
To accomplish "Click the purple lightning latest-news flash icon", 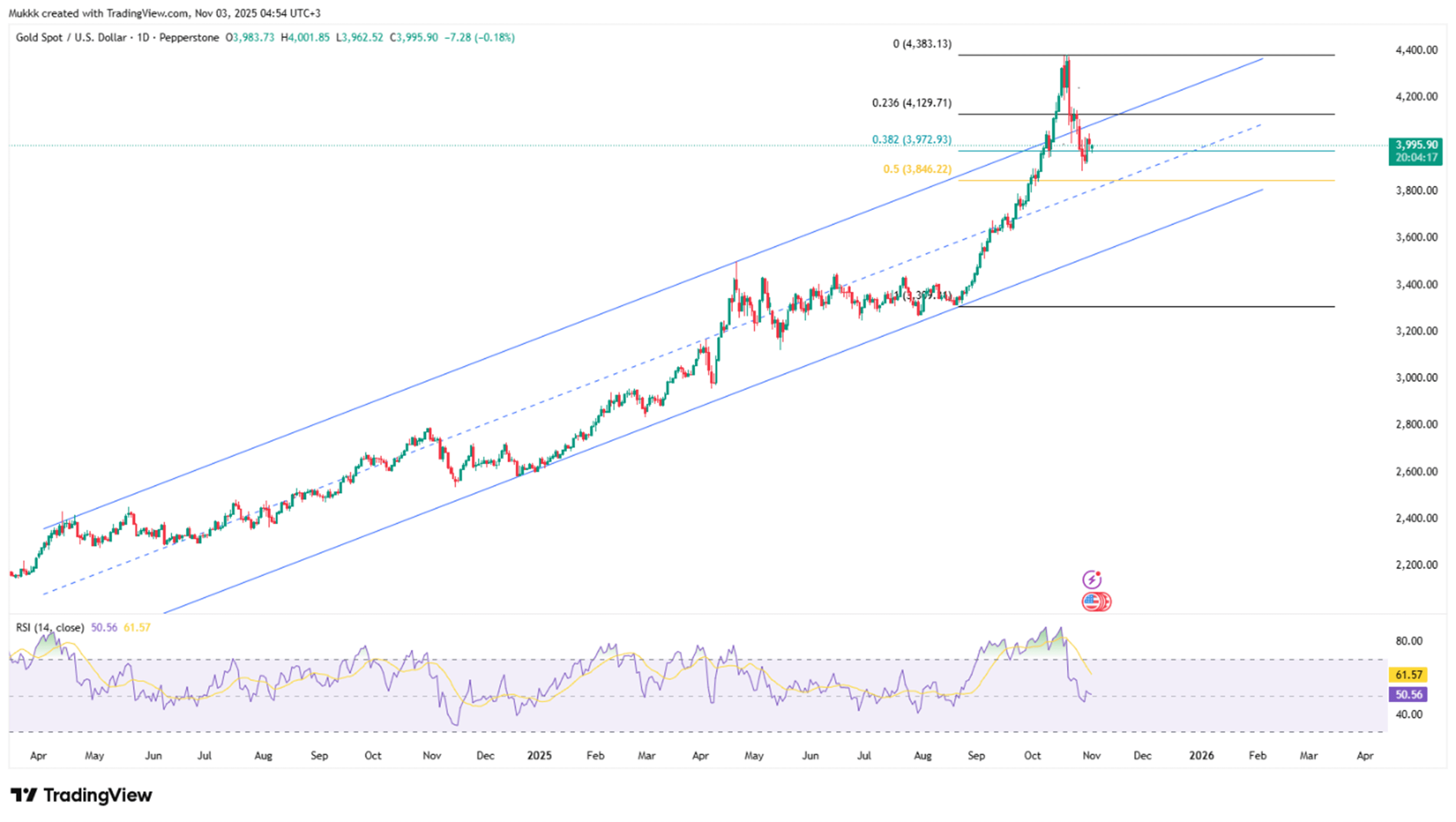I will point(1091,579).
